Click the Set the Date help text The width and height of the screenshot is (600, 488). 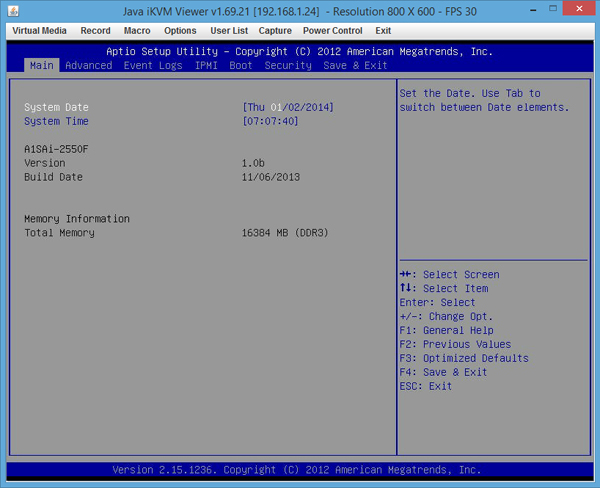point(484,100)
